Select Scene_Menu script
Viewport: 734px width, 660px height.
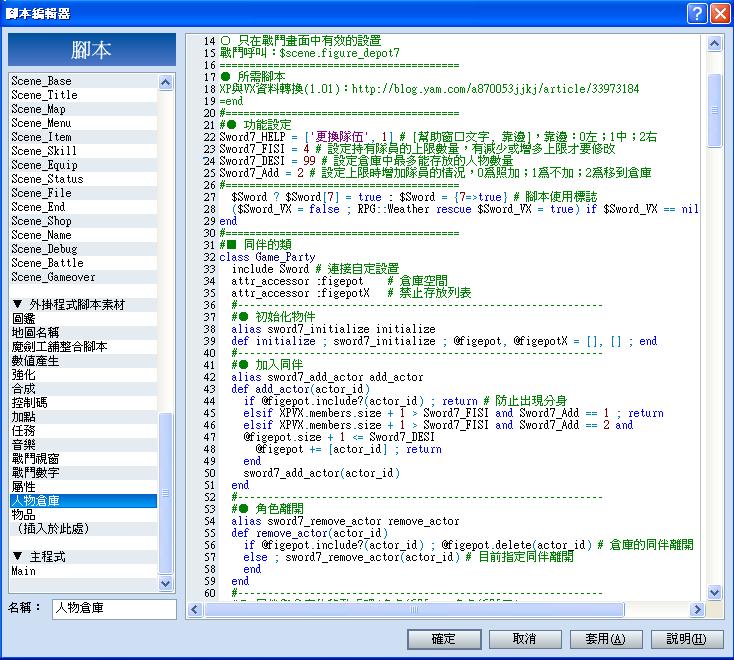(83, 123)
